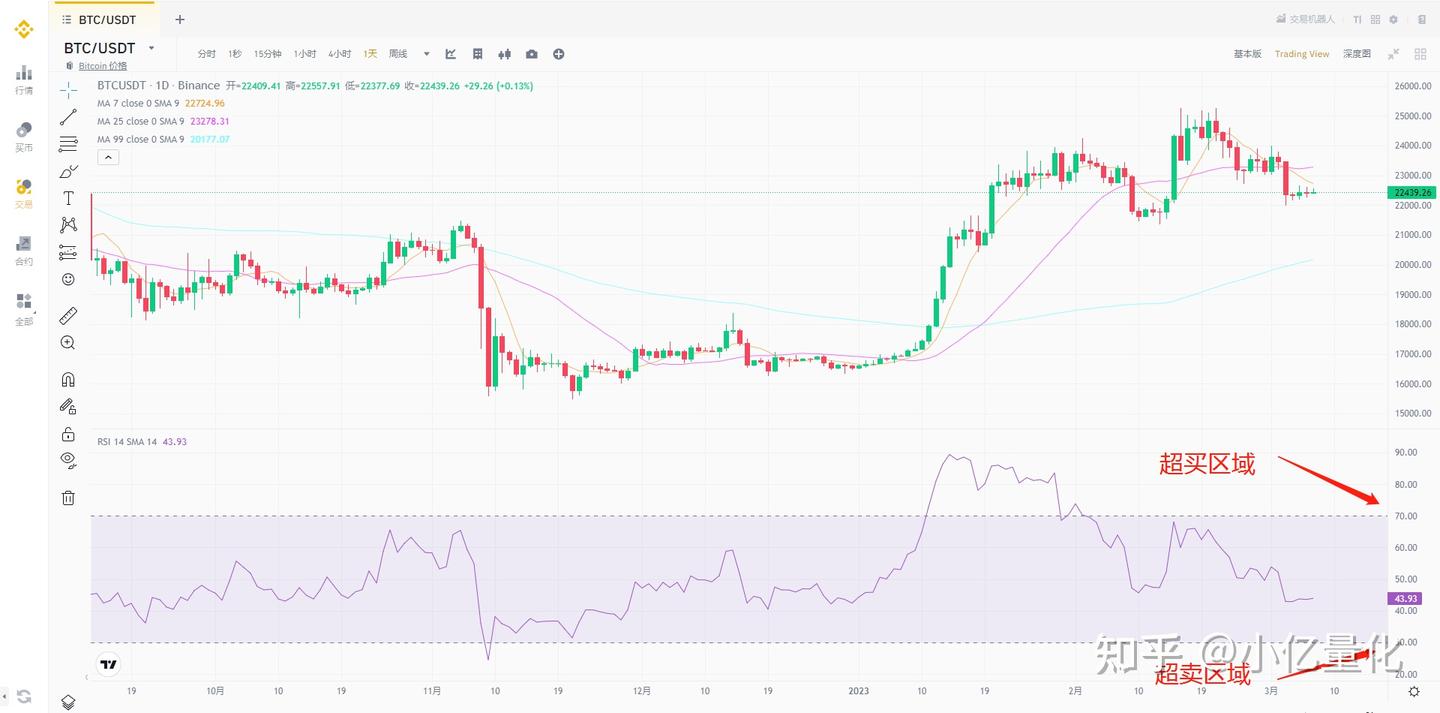Click the MA 7 close indicator legend
Image resolution: width=1440 pixels, height=713 pixels.
click(x=161, y=103)
